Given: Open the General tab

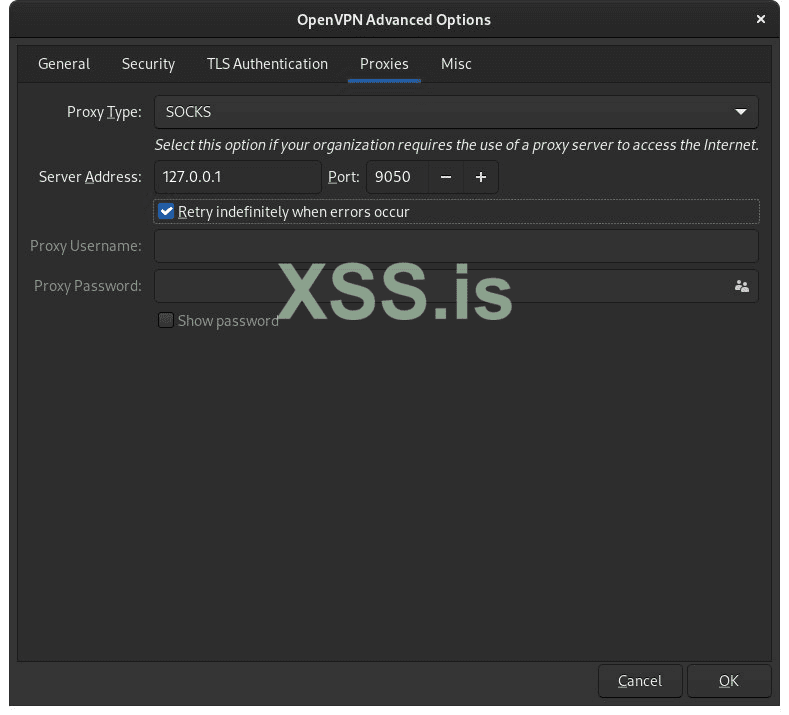Looking at the screenshot, I should pos(64,64).
